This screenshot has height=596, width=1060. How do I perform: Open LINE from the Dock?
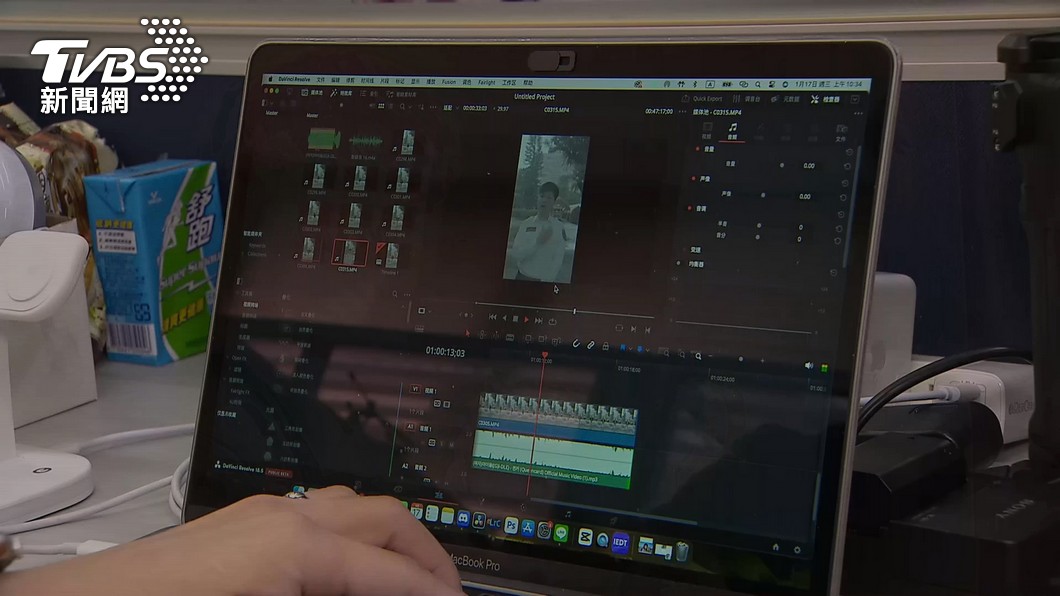[x=561, y=532]
